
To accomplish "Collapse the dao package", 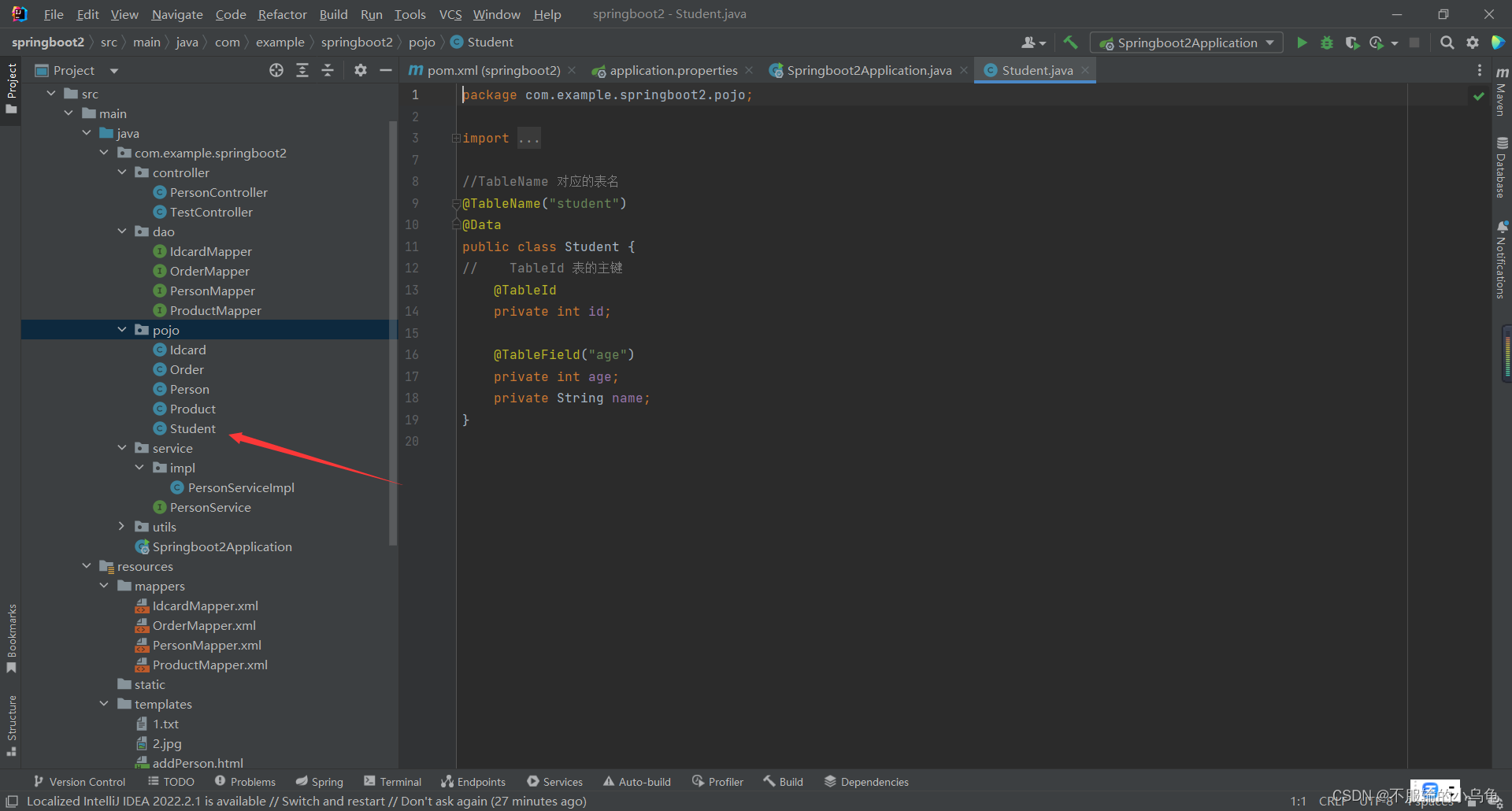I will point(122,231).
